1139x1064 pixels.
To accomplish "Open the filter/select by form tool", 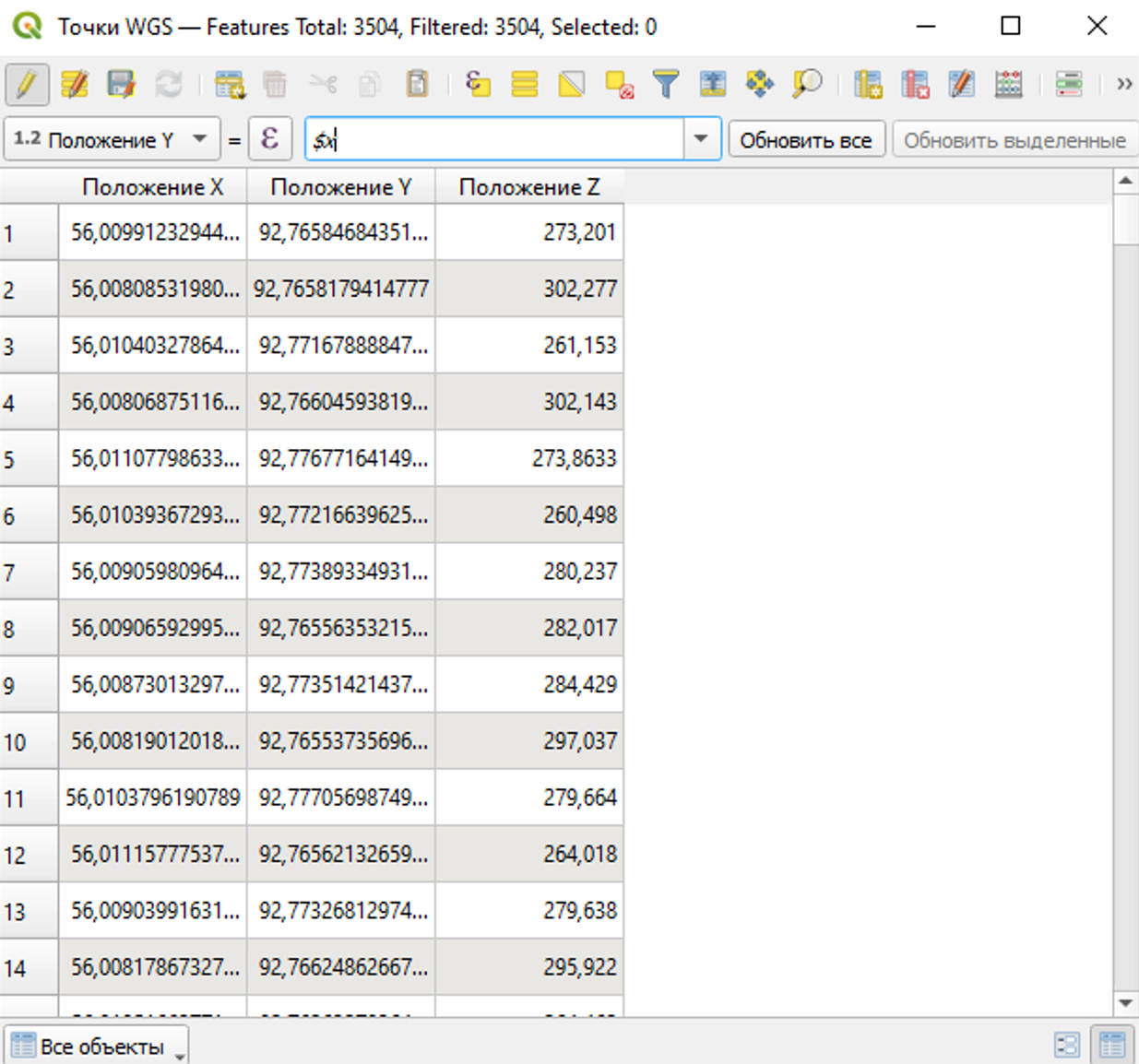I will tap(666, 85).
